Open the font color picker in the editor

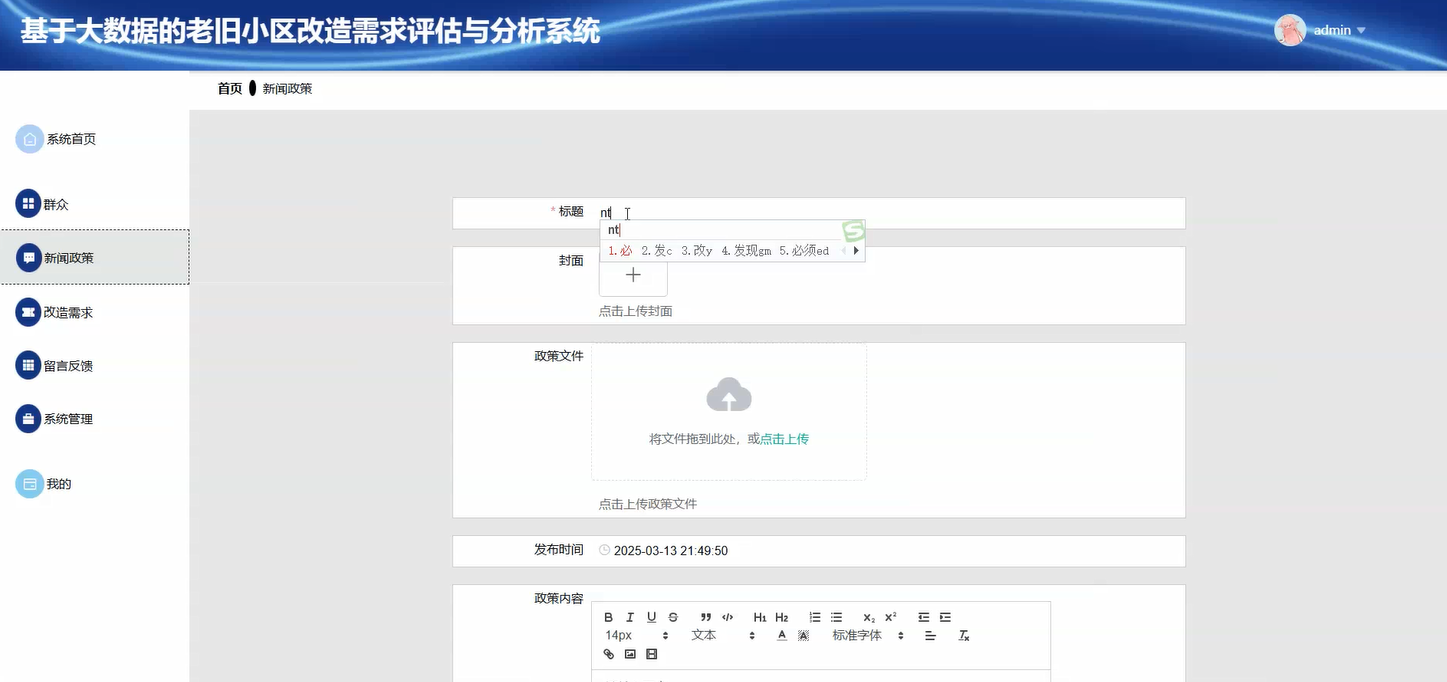781,635
